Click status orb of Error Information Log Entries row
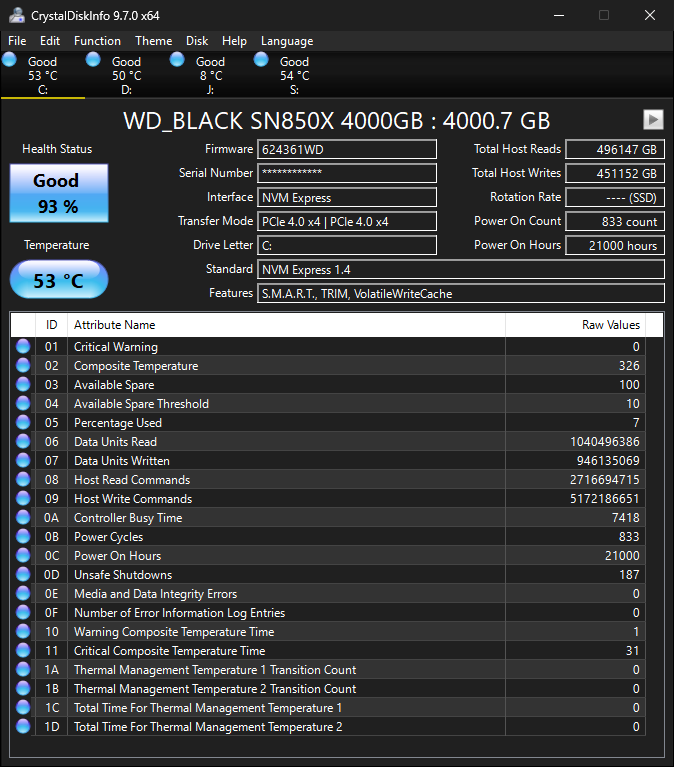The image size is (674, 767). pyautogui.click(x=23, y=612)
